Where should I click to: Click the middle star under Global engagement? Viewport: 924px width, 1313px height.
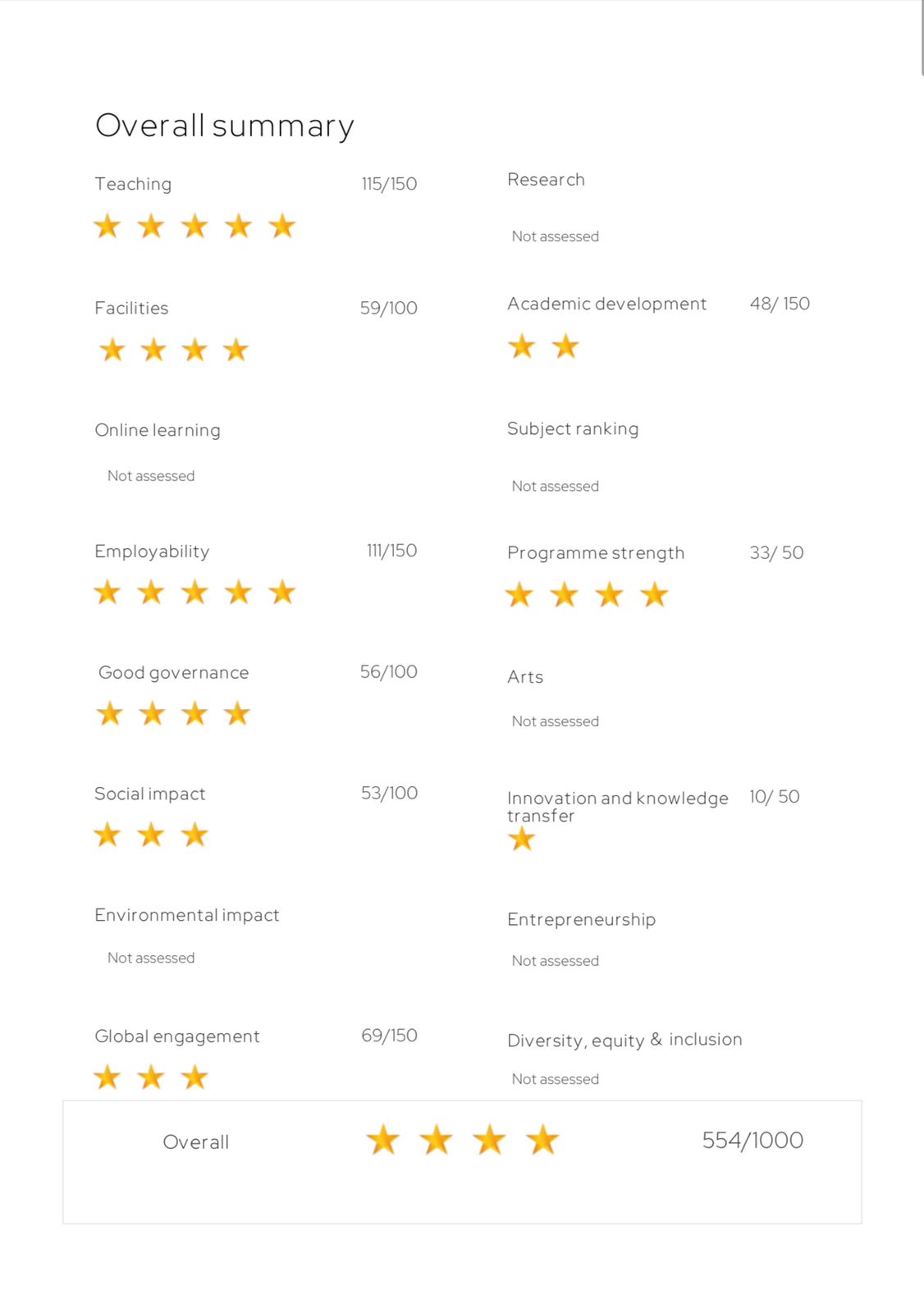coord(151,1077)
